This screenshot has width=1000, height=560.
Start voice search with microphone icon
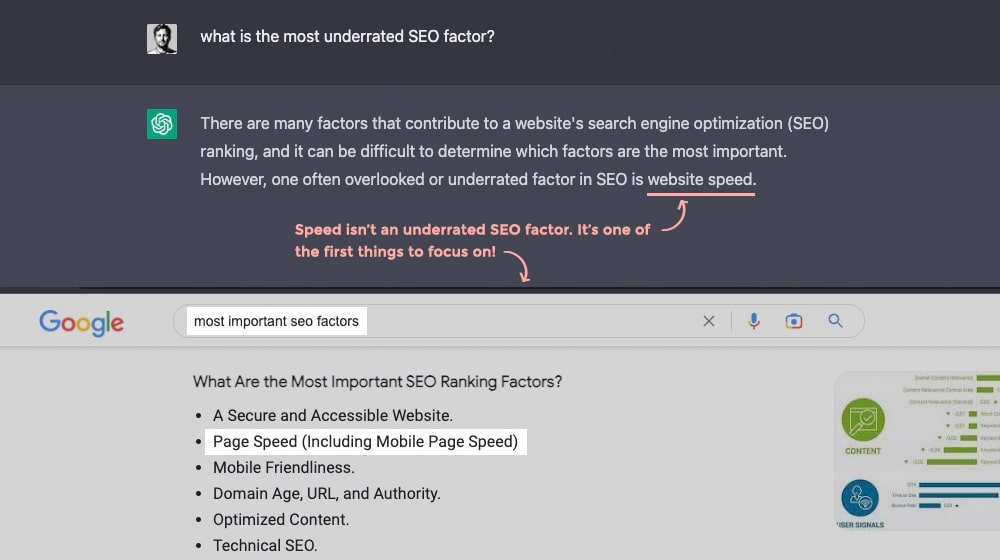click(753, 321)
